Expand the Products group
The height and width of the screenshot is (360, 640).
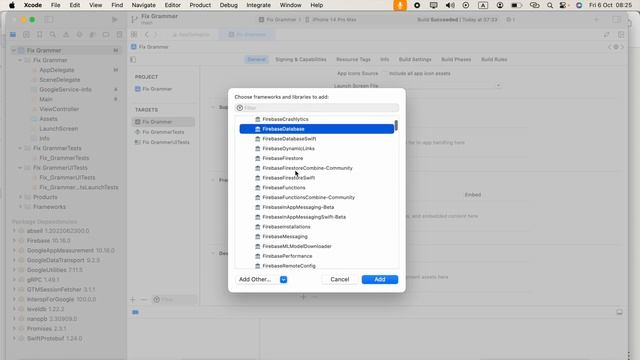[20, 197]
